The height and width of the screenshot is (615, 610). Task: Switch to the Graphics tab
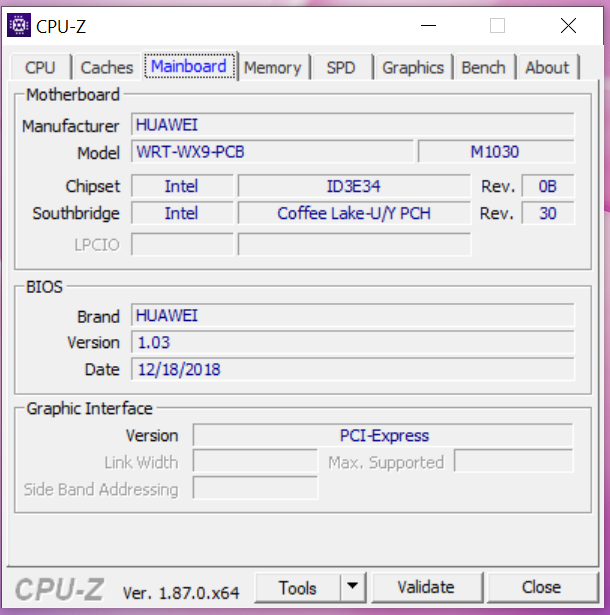(x=412, y=67)
